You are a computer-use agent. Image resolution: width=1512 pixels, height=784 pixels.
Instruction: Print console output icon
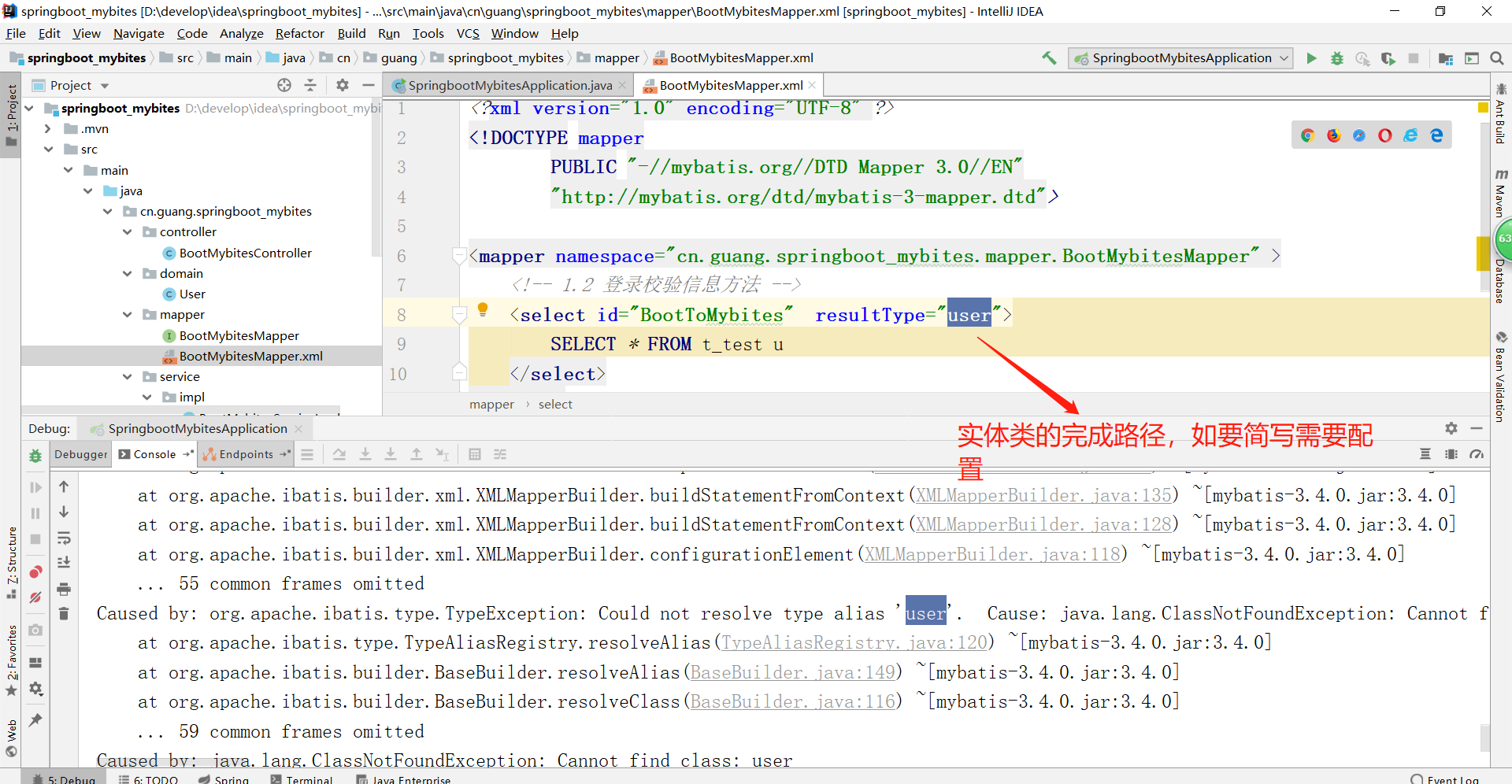(x=64, y=589)
